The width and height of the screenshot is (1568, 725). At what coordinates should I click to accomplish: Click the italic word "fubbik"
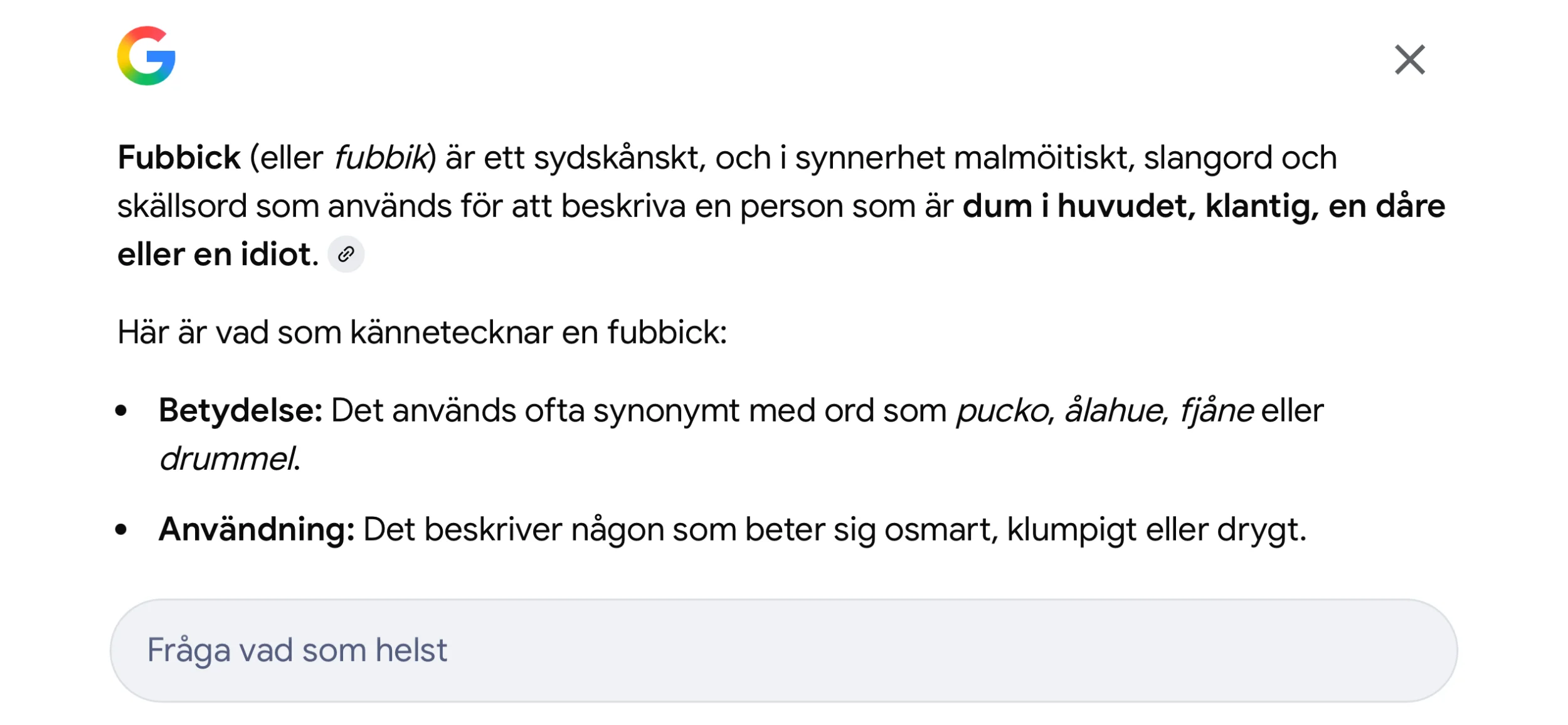click(380, 157)
